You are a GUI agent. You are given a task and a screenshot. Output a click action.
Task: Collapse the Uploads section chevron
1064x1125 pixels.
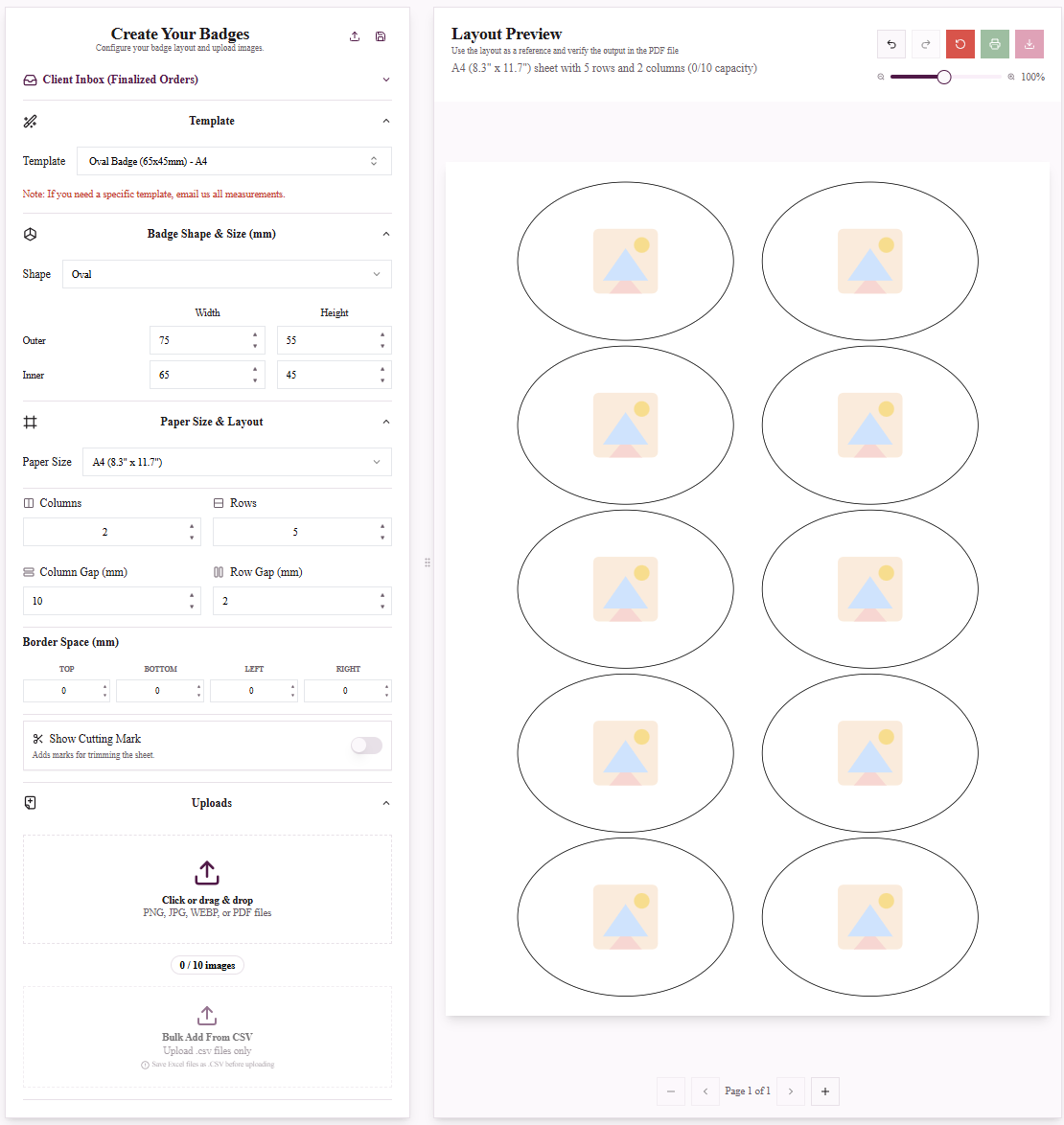click(386, 803)
